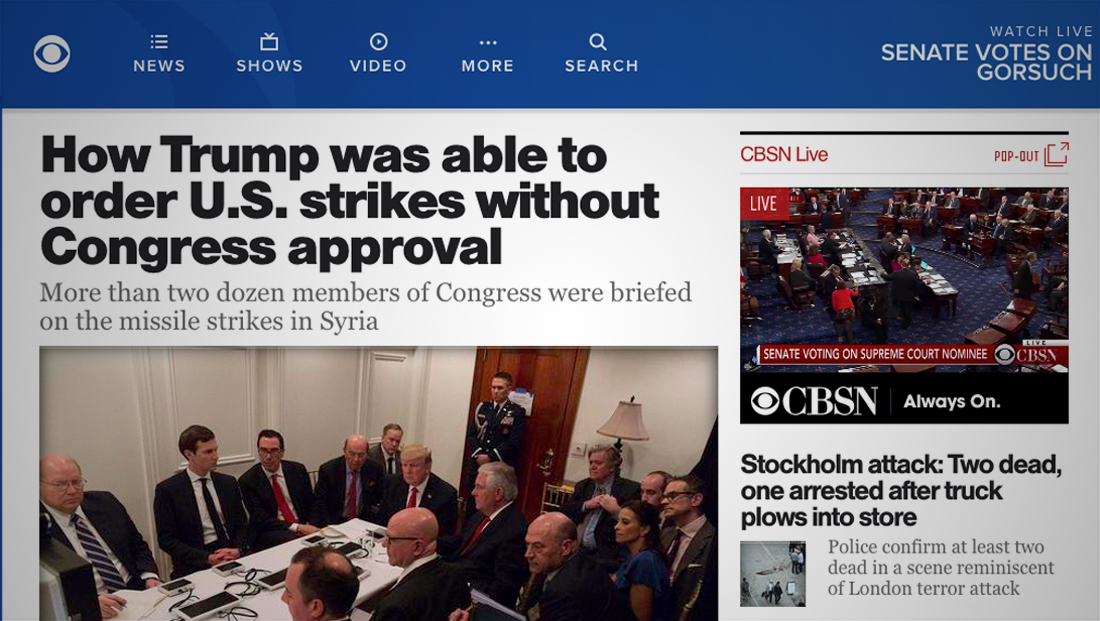Viewport: 1100px width, 621px height.
Task: Open the Stockholm attack story headline
Action: coord(898,490)
